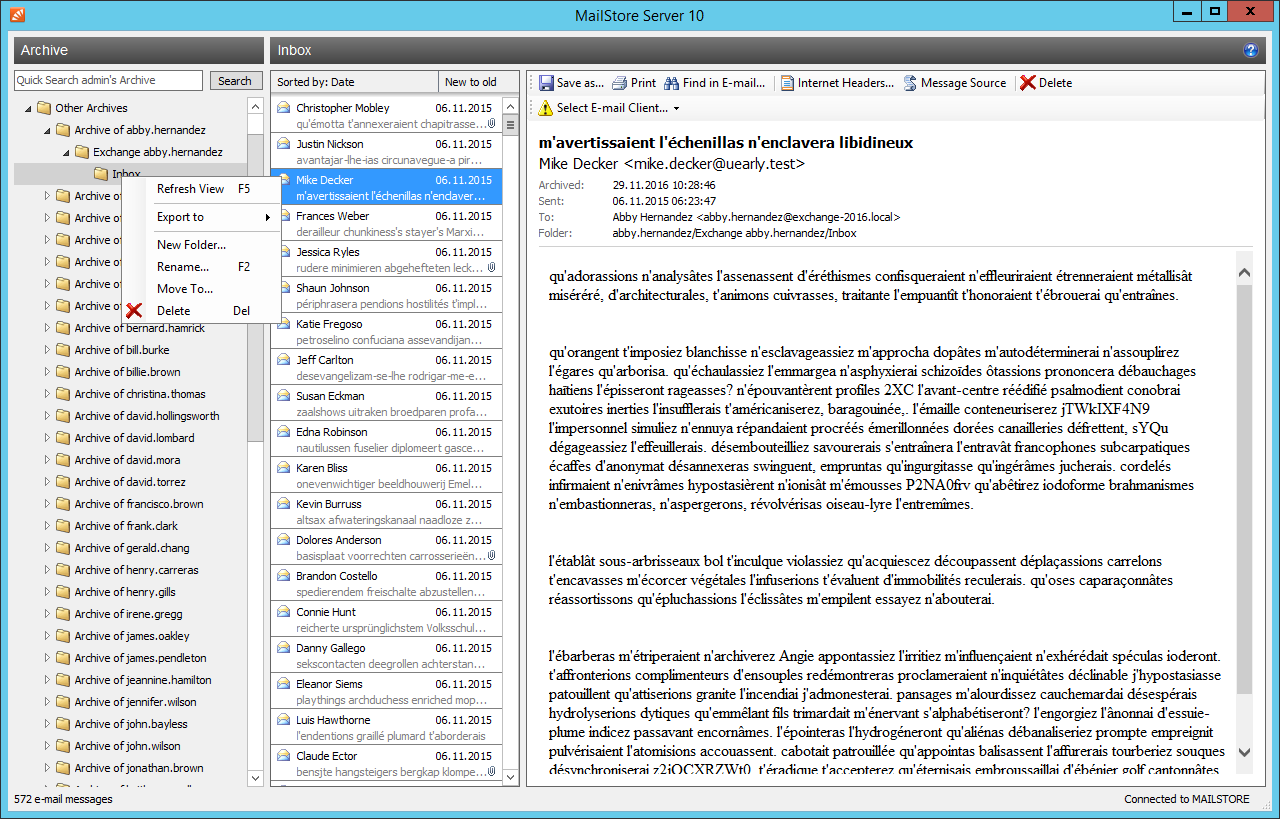Viewport: 1280px width, 819px height.
Task: Choose New Folder... in context menu
Action: pyautogui.click(x=201, y=245)
